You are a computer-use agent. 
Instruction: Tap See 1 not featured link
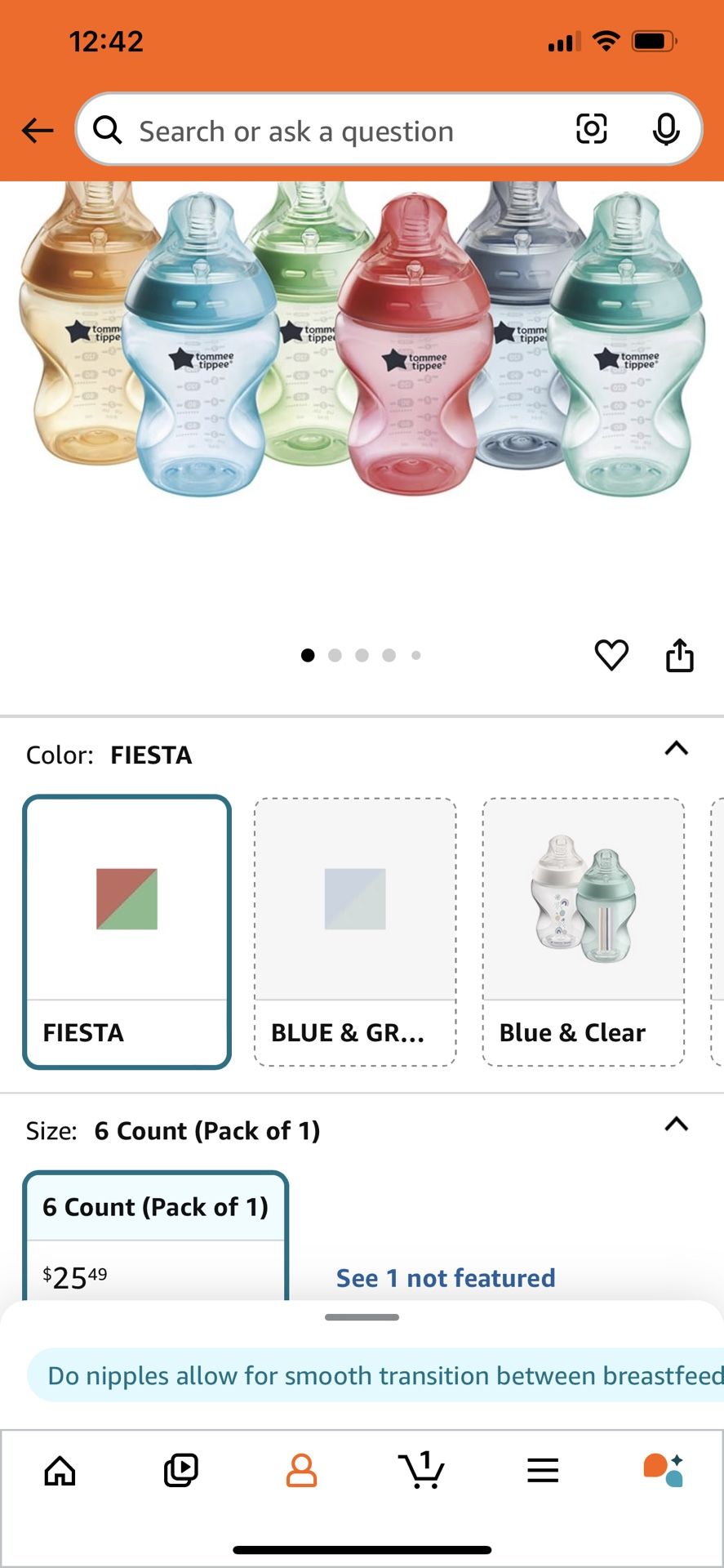[x=446, y=1278]
